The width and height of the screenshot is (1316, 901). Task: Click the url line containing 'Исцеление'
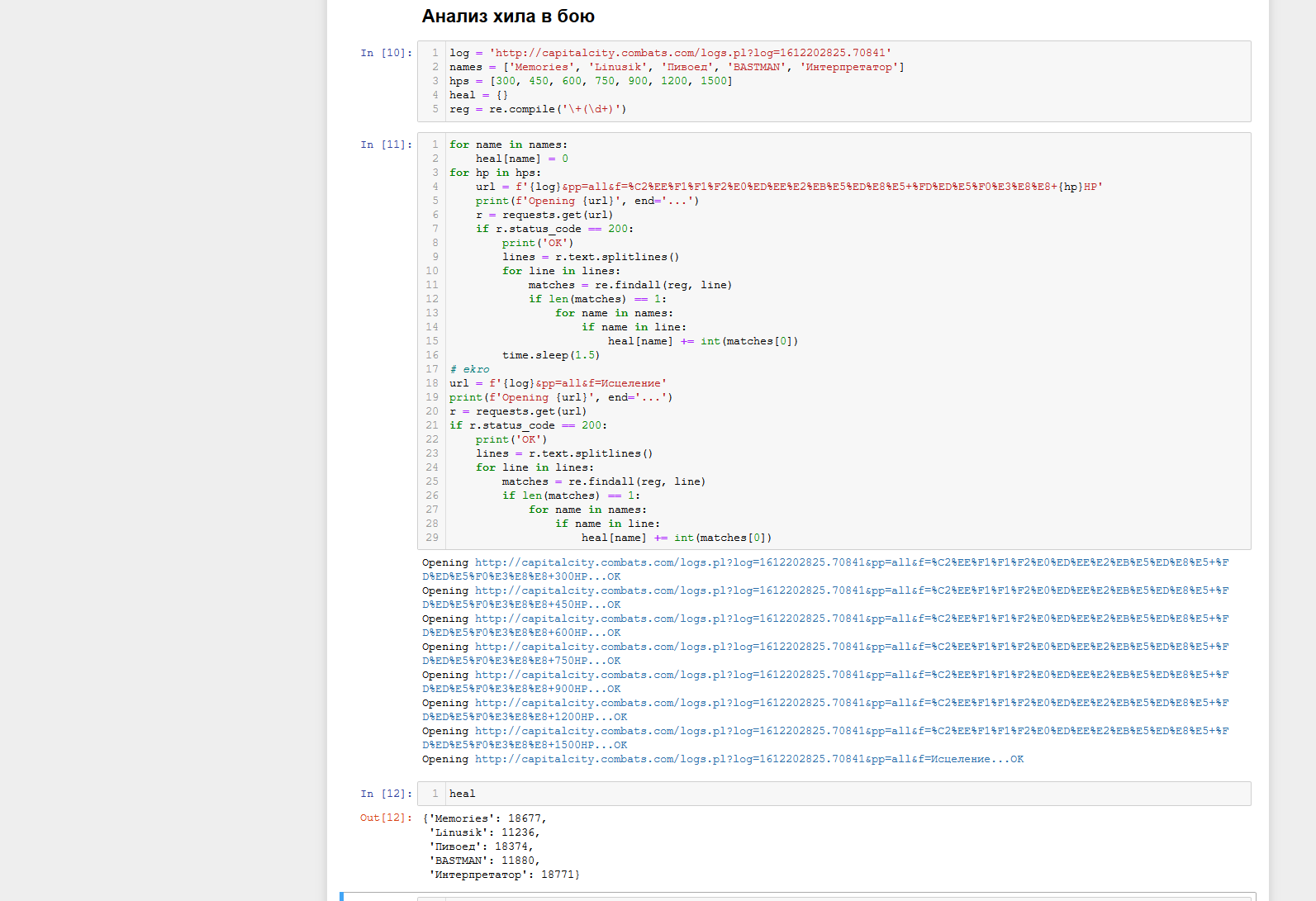click(x=558, y=383)
